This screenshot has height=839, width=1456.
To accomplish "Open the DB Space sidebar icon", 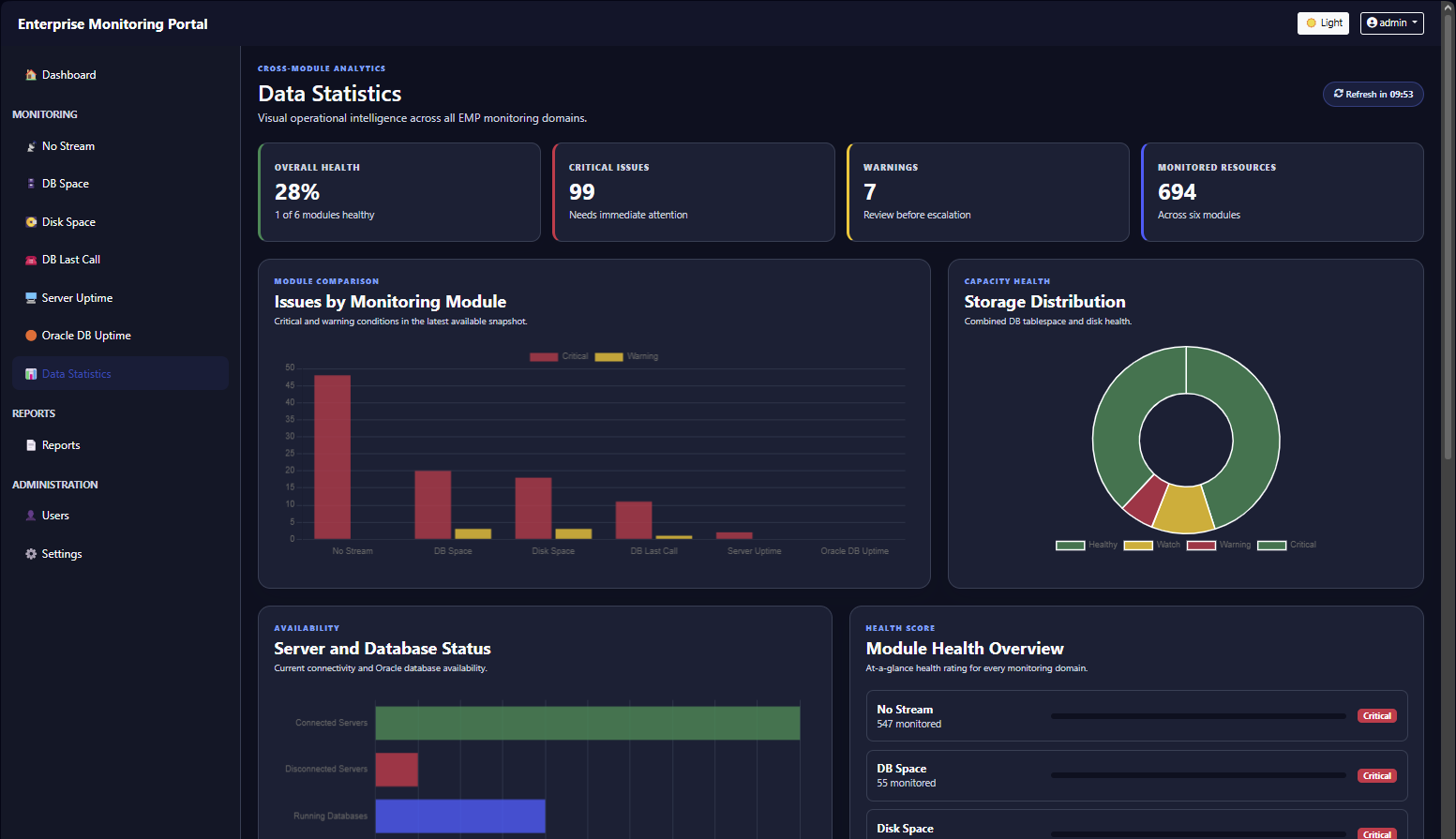I will pos(31,184).
